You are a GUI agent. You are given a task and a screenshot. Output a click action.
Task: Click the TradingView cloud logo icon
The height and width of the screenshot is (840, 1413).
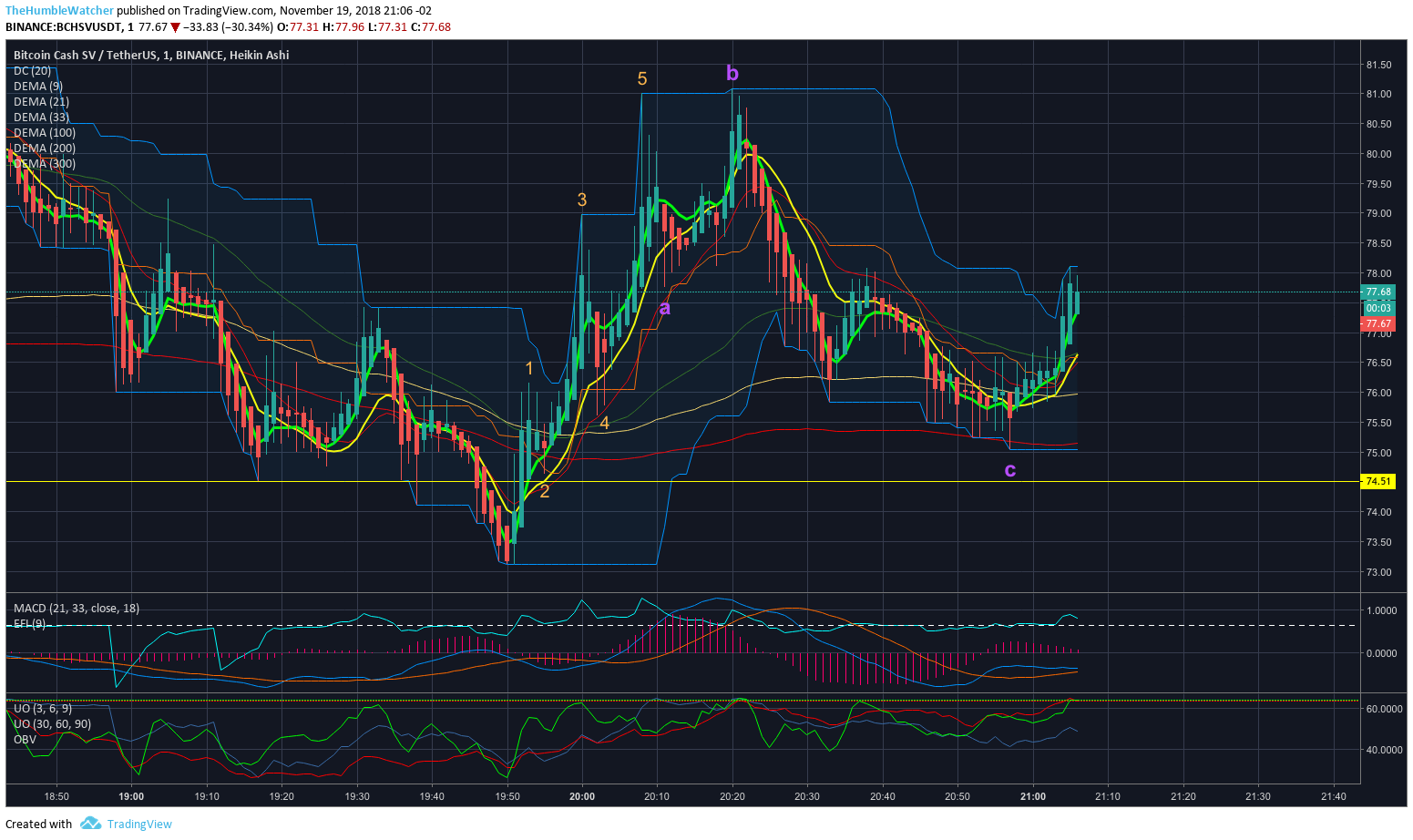click(x=90, y=824)
